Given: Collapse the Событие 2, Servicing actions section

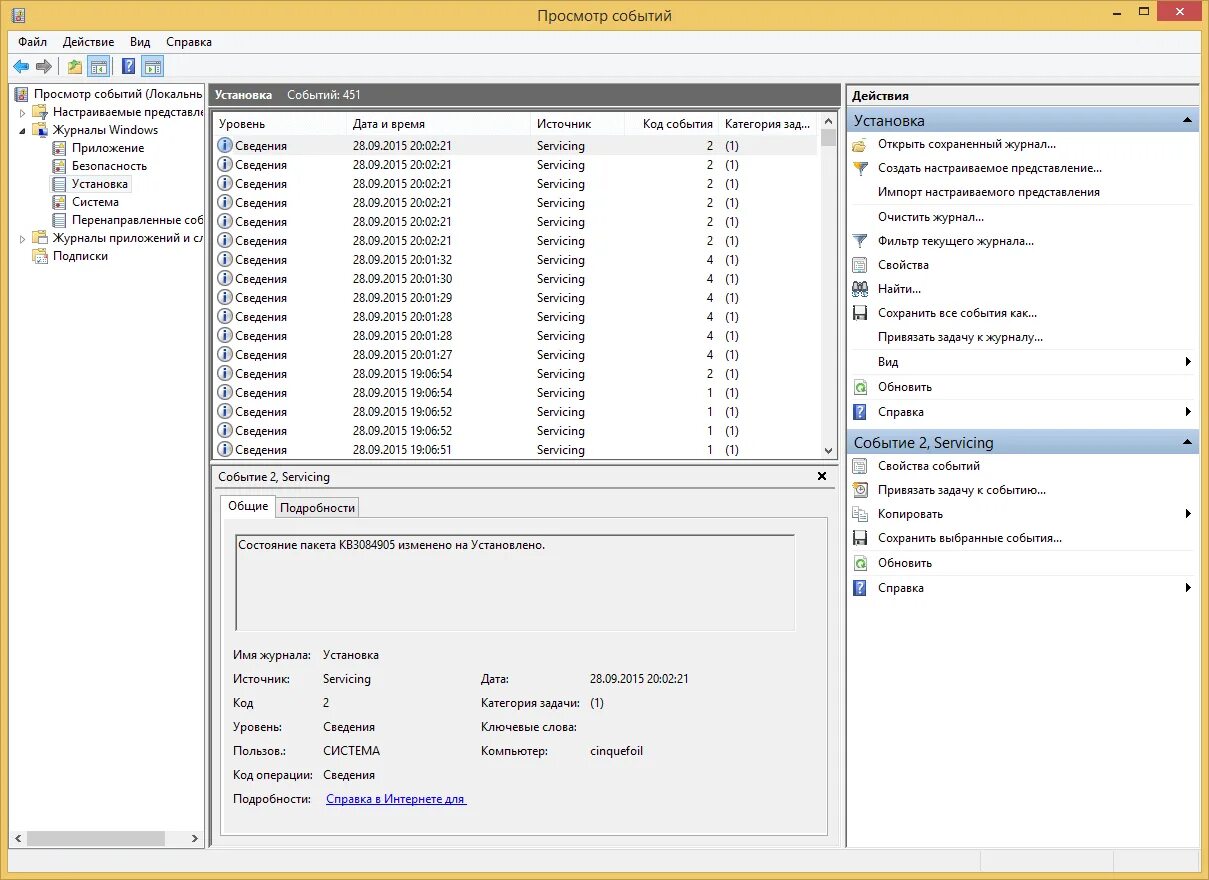Looking at the screenshot, I should point(1187,442).
